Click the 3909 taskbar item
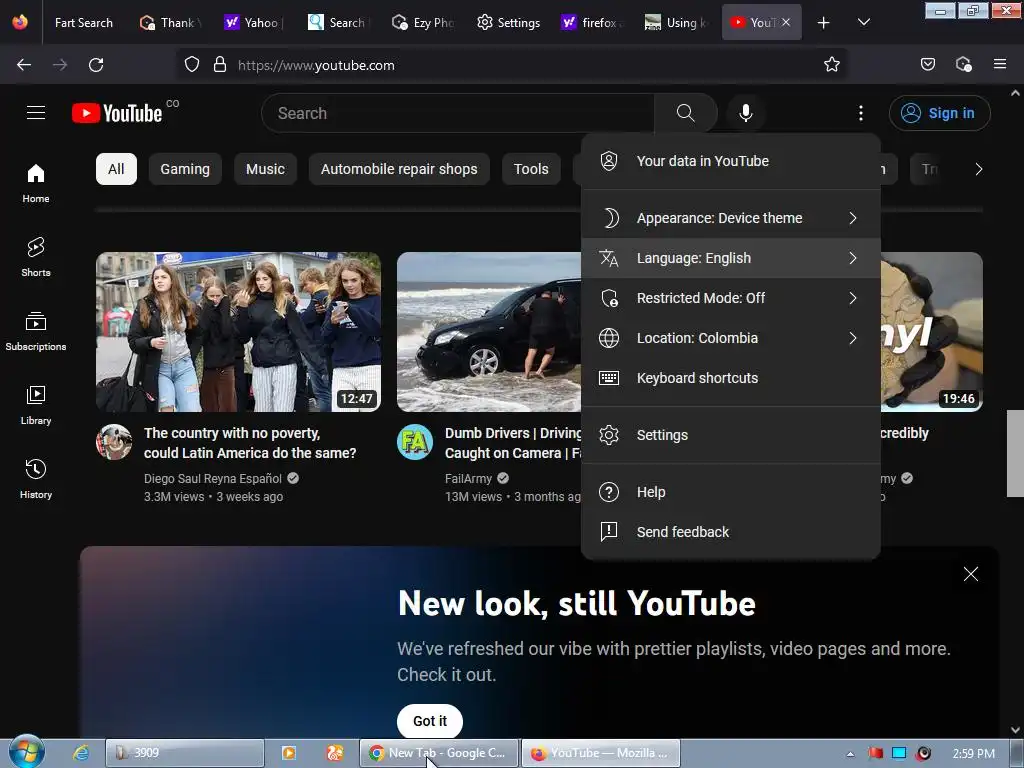Screen dimensions: 1024x768 point(185,753)
